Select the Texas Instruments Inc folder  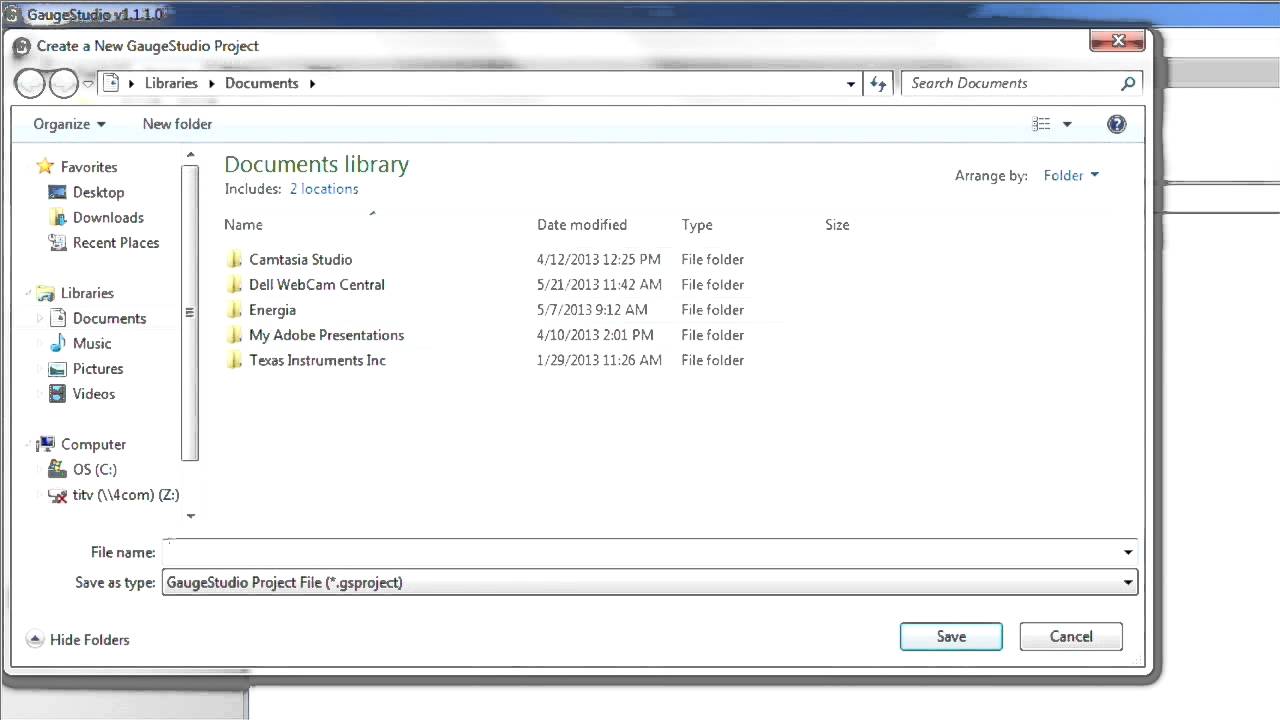click(x=317, y=360)
